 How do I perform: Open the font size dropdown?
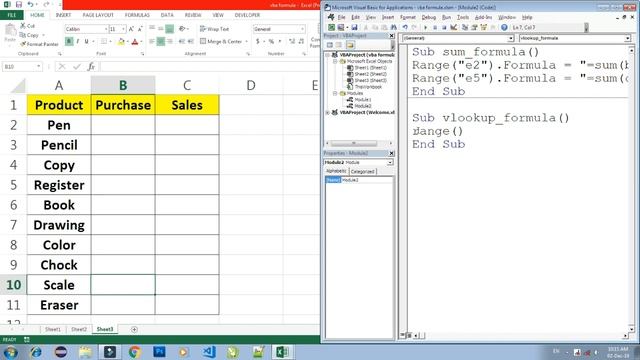click(x=123, y=29)
